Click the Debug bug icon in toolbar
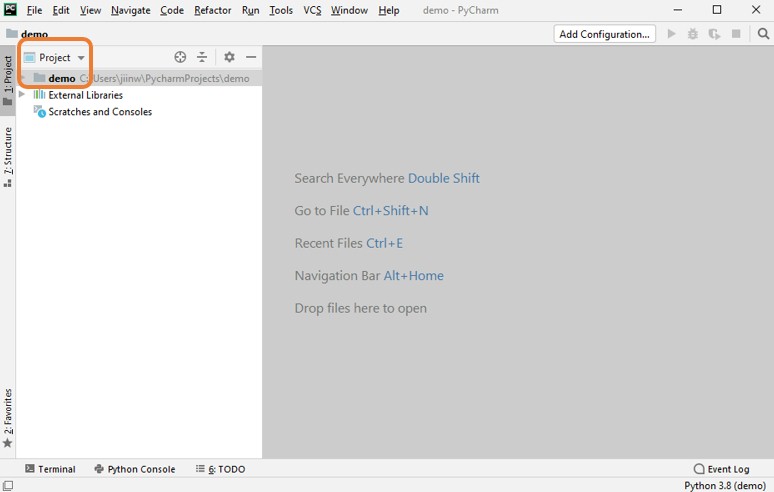The width and height of the screenshot is (774, 492). [x=693, y=34]
